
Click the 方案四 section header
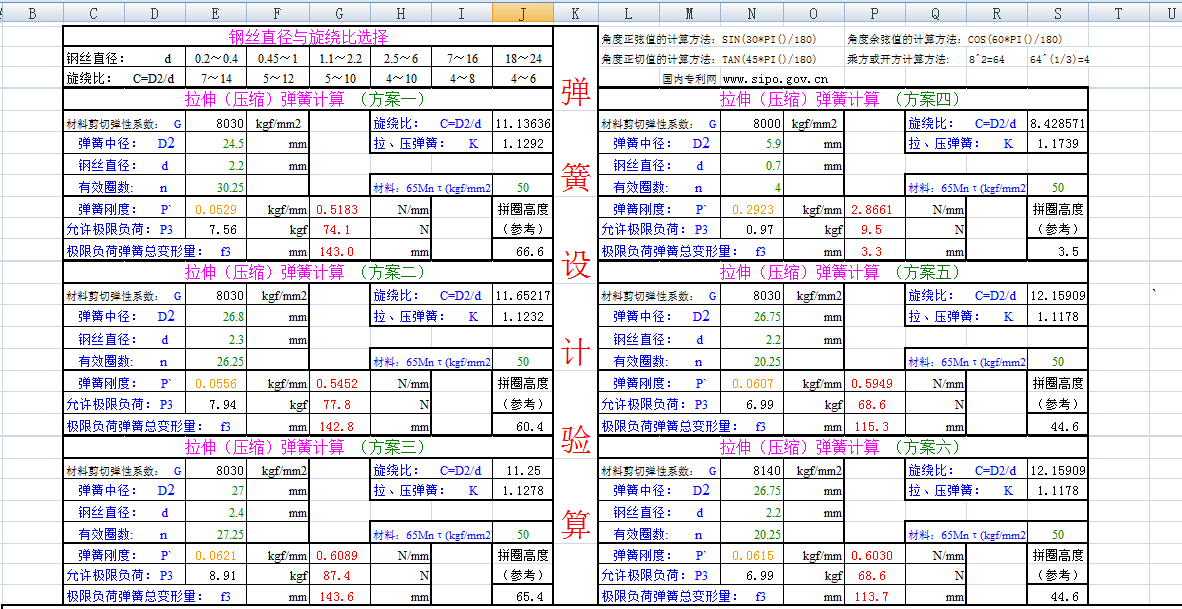844,99
